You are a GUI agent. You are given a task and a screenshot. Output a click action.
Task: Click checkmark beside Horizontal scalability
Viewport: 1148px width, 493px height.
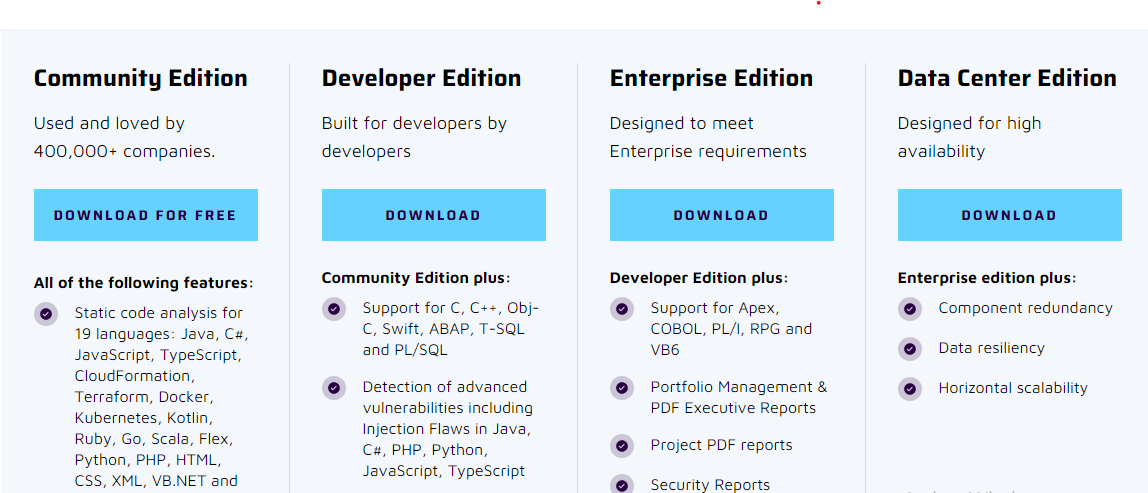(910, 389)
